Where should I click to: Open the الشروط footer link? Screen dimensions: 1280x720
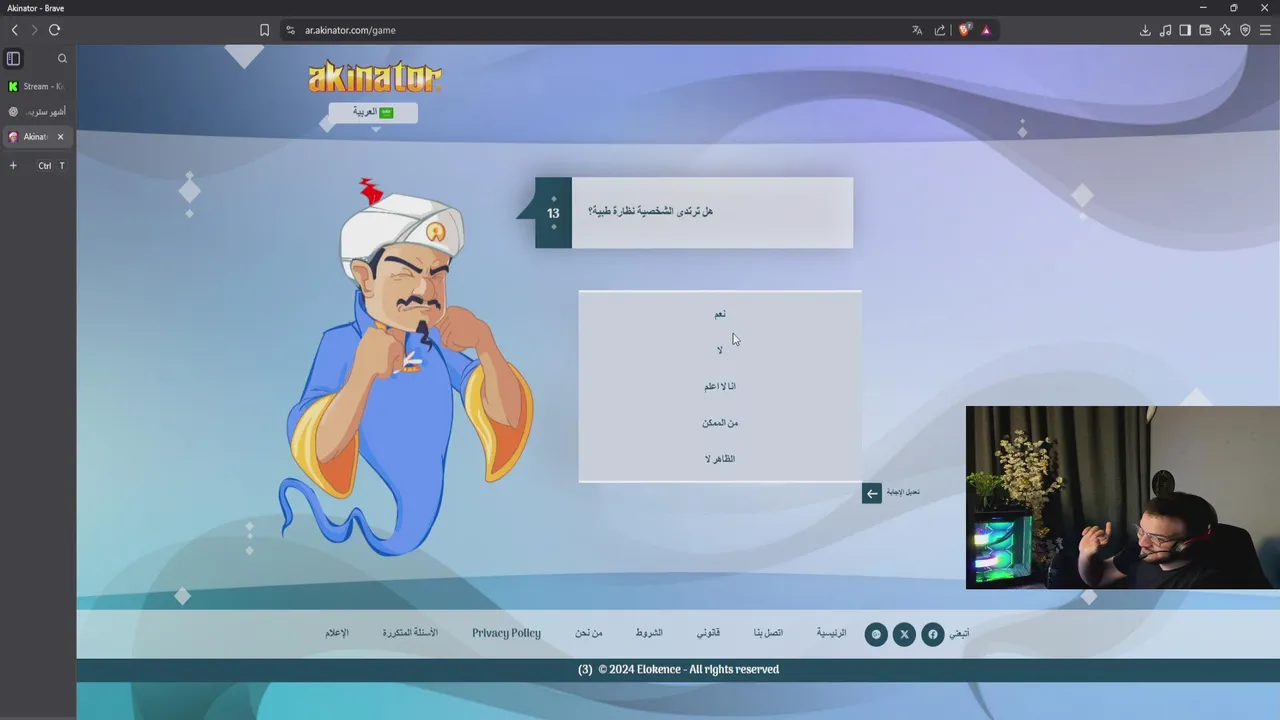click(x=649, y=633)
